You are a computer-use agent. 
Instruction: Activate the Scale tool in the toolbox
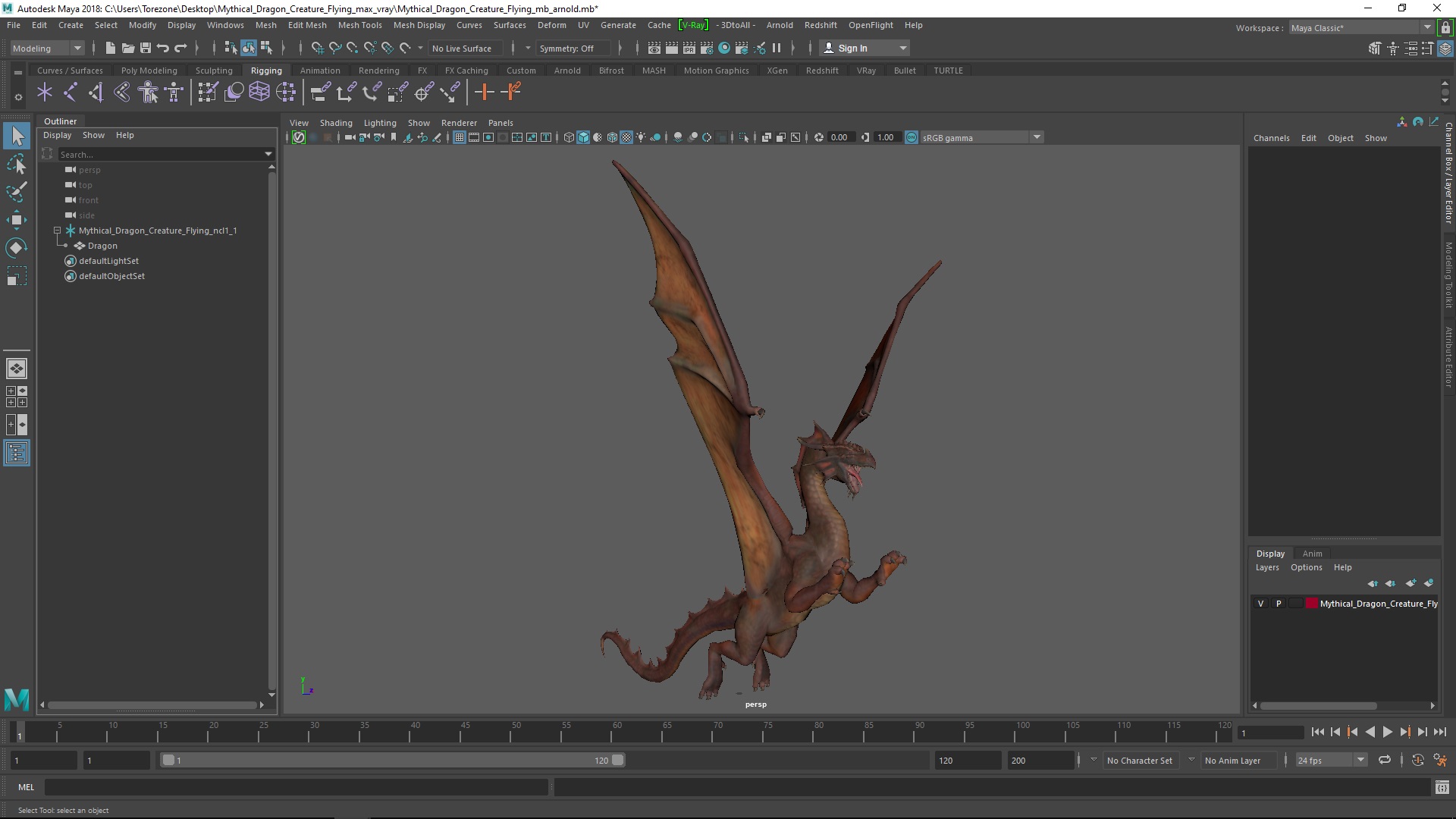tap(17, 276)
